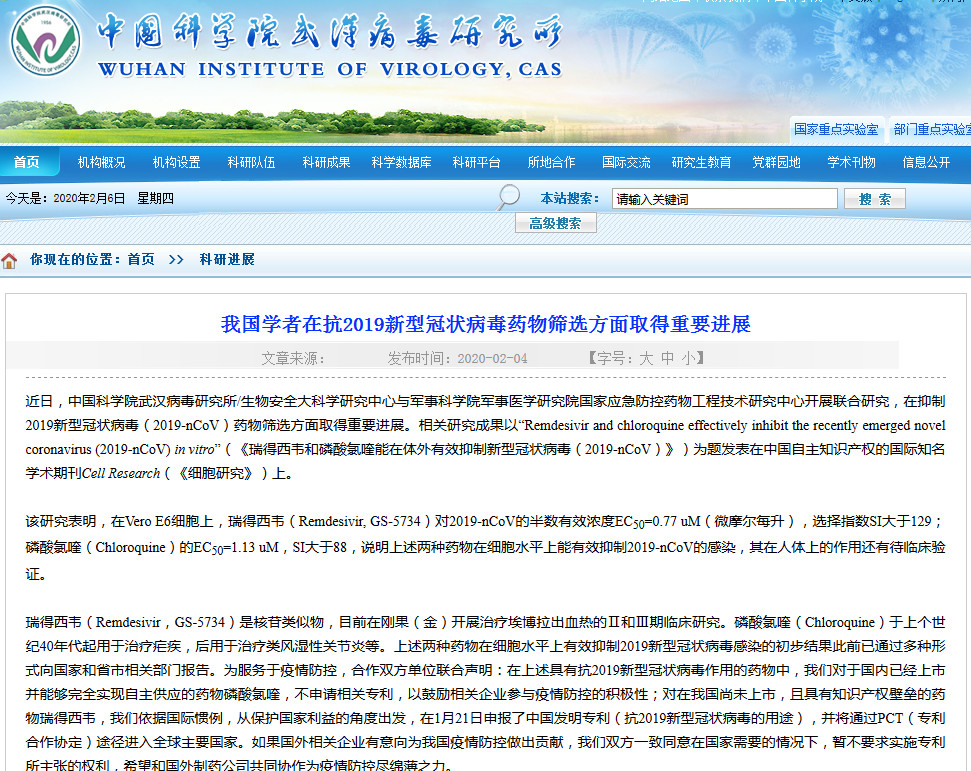Open the 研究生教育 menu item
Image resolution: width=971 pixels, height=771 pixels.
[x=702, y=162]
